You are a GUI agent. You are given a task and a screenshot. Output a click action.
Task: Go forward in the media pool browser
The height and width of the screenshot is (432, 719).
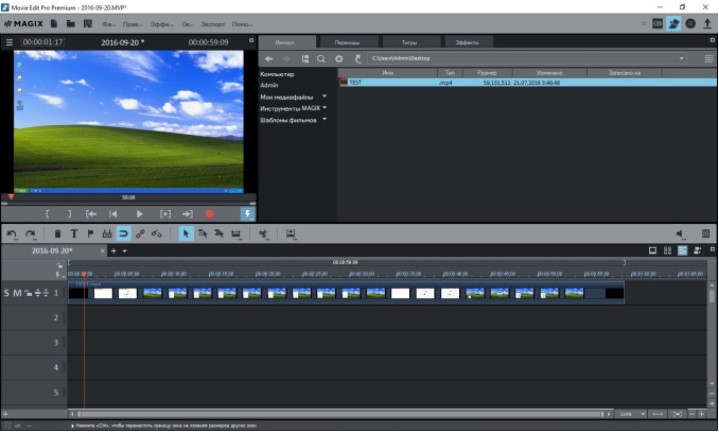tap(286, 59)
